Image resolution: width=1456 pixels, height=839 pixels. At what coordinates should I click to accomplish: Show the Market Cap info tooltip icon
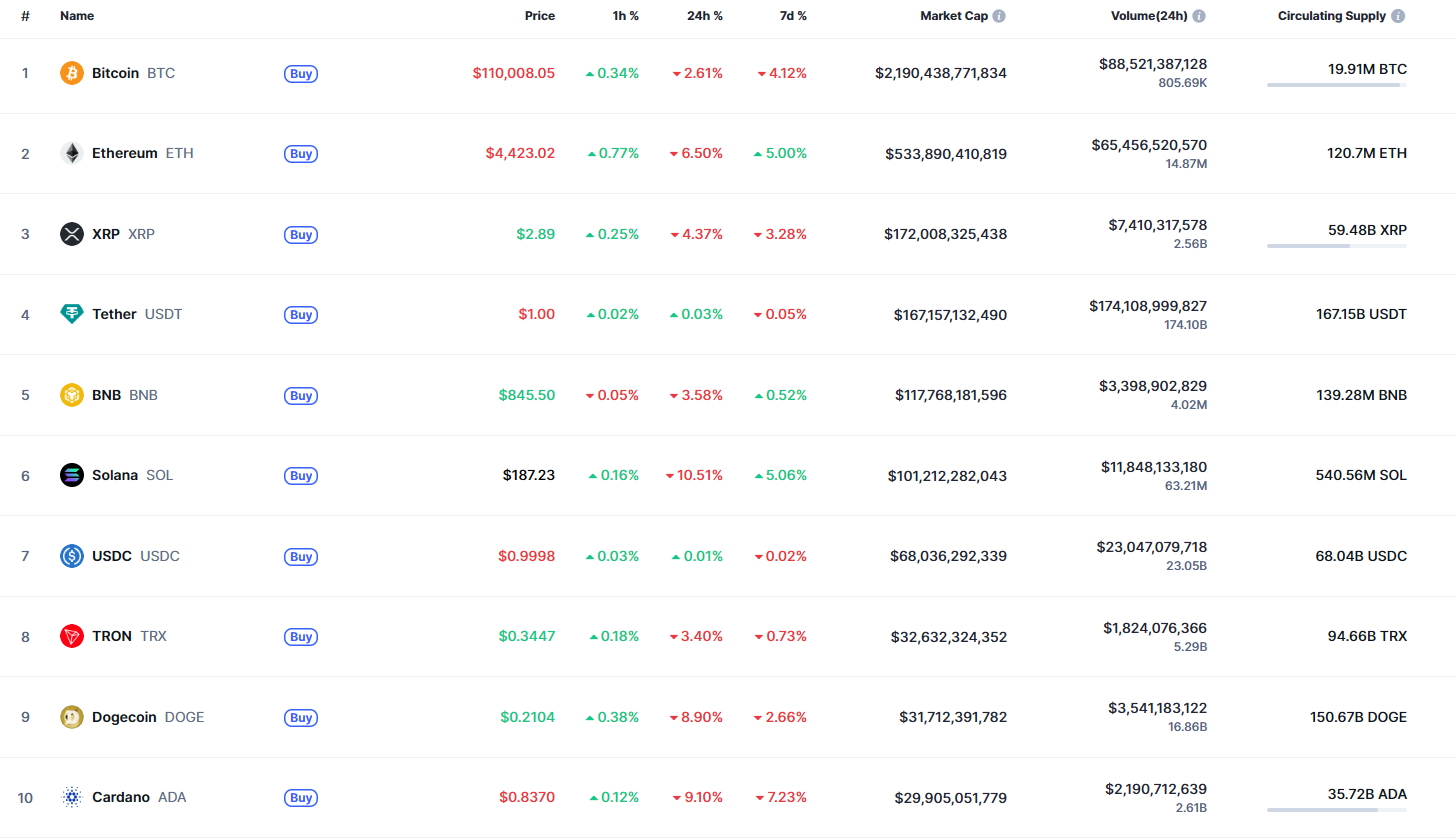pyautogui.click(x=999, y=16)
